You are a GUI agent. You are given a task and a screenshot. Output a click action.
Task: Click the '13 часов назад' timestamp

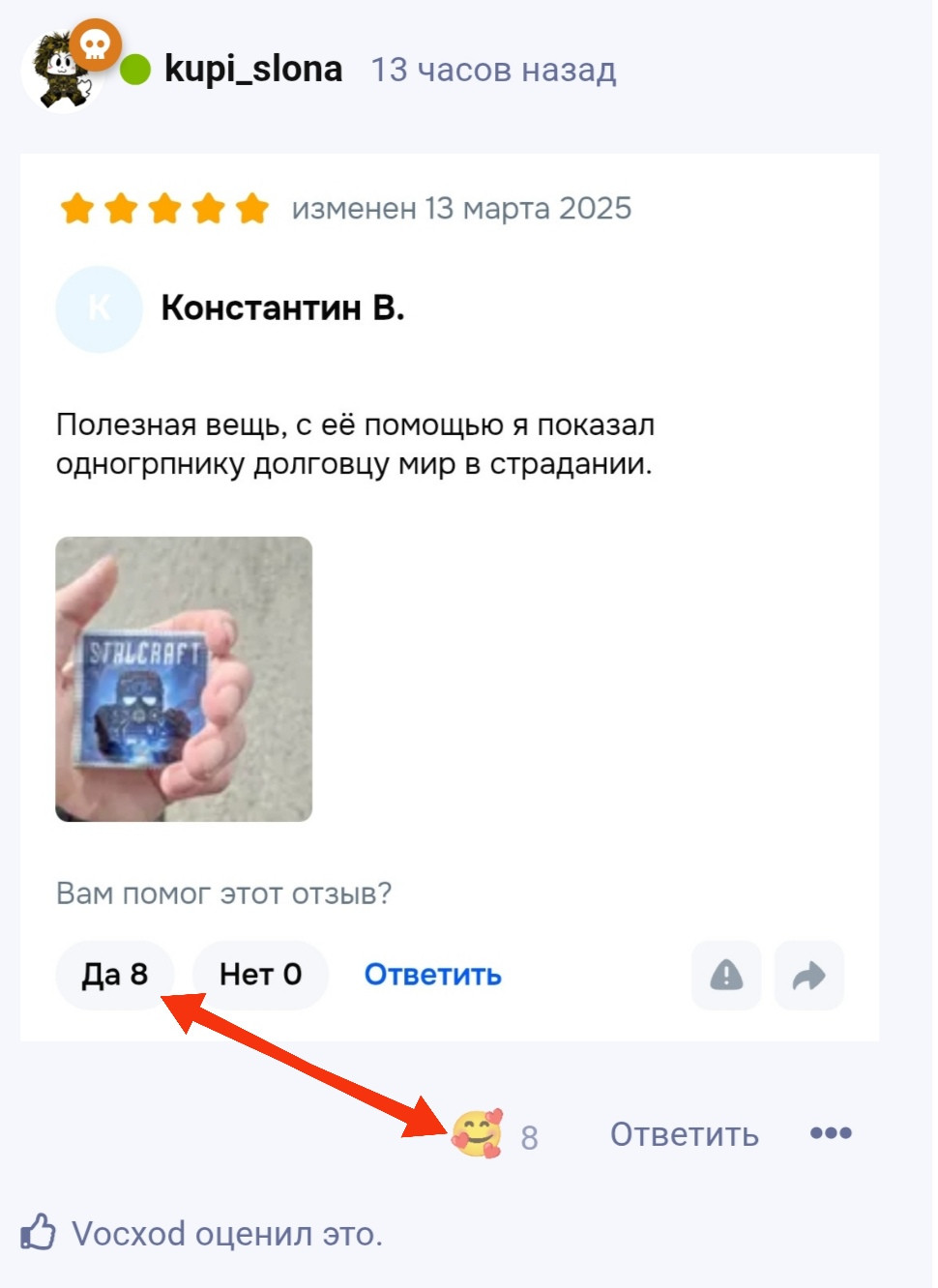click(x=493, y=70)
